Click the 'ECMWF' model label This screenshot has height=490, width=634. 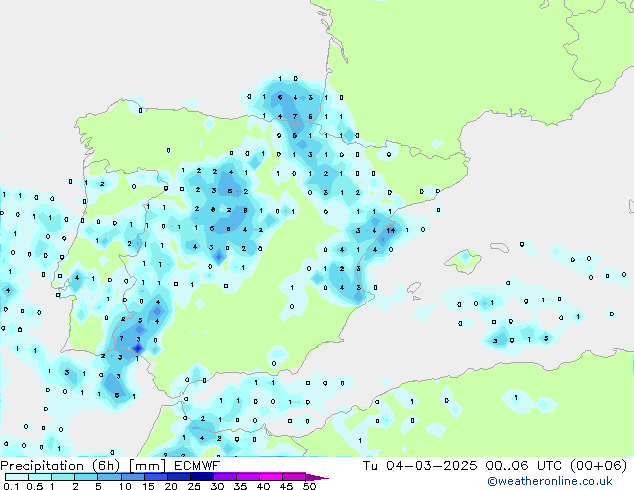[197, 466]
